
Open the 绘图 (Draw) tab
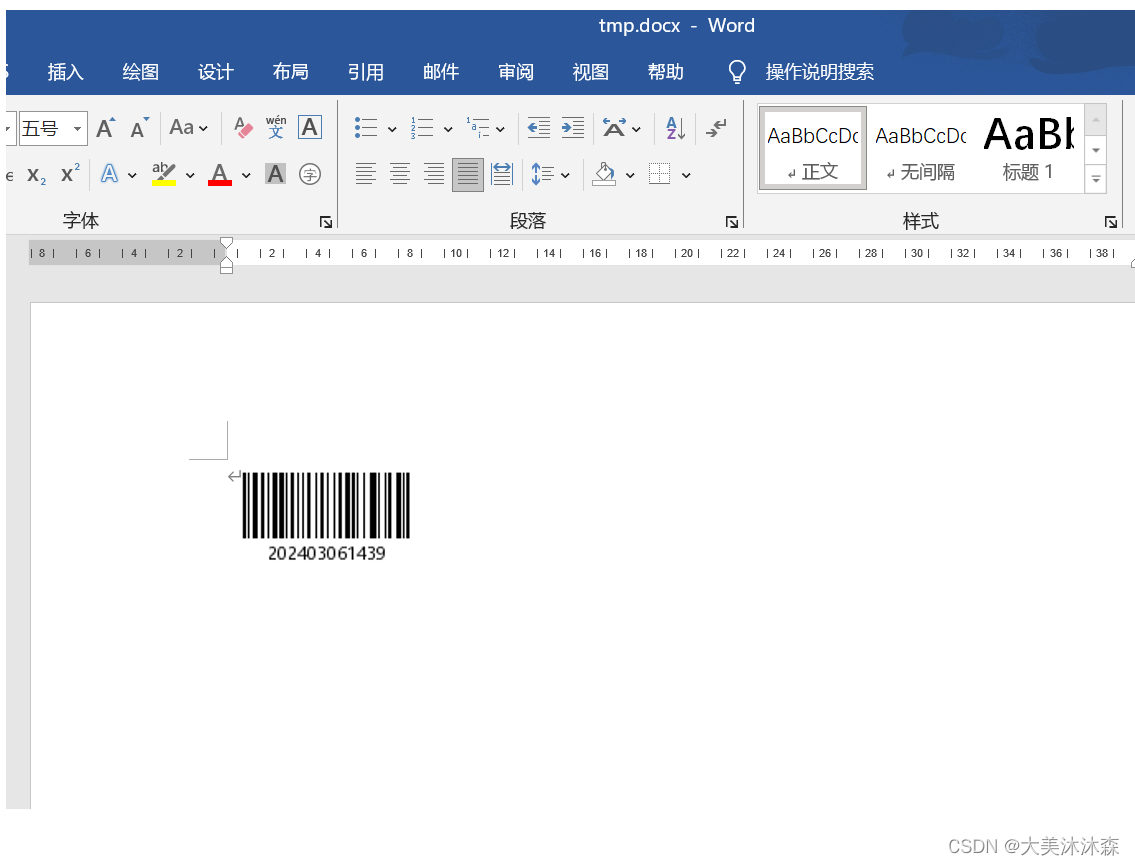tap(140, 72)
